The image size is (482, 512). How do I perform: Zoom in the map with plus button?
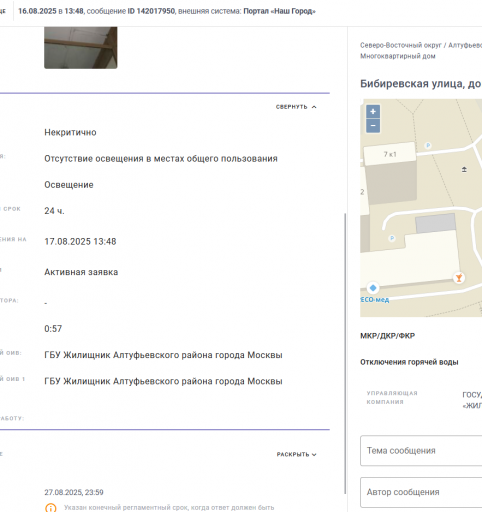click(x=373, y=112)
